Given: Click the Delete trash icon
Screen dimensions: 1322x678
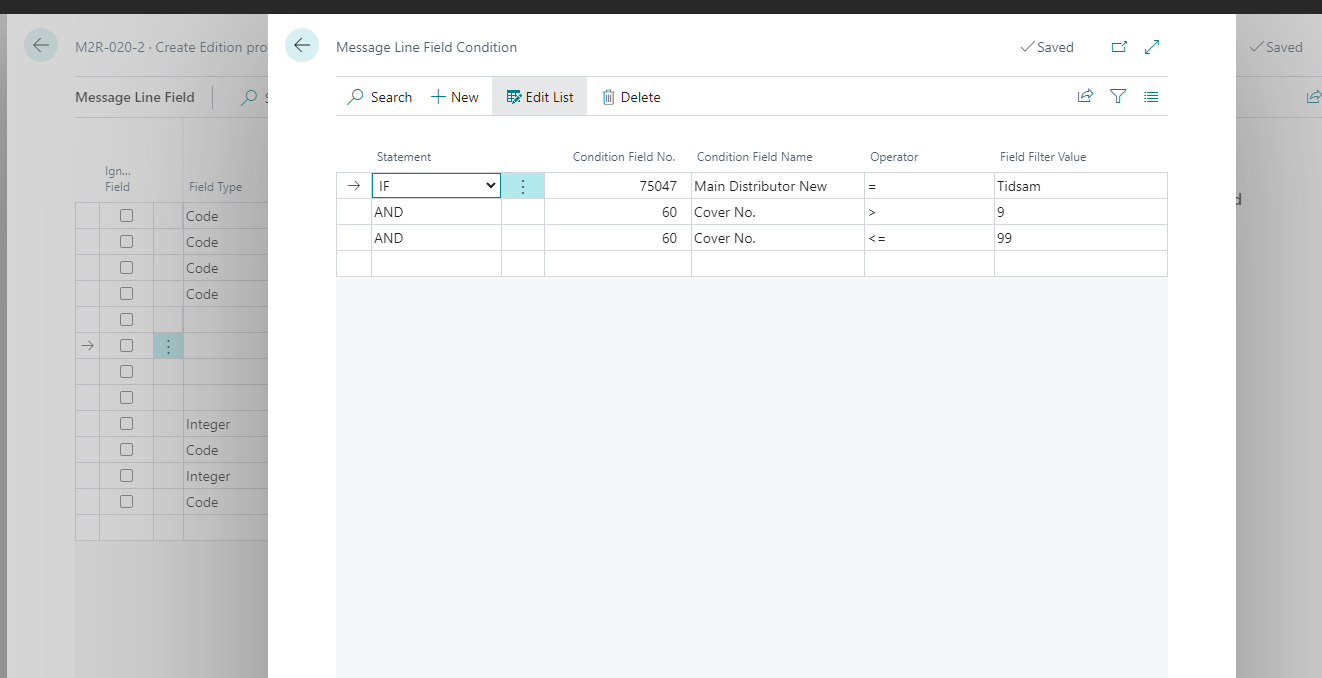Looking at the screenshot, I should tap(631, 96).
